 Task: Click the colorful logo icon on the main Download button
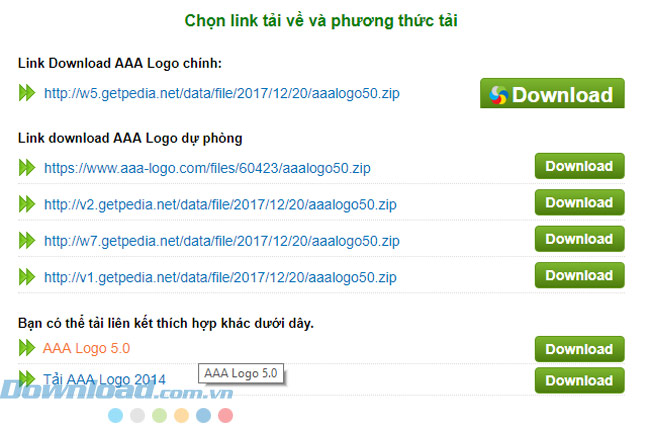(x=498, y=95)
